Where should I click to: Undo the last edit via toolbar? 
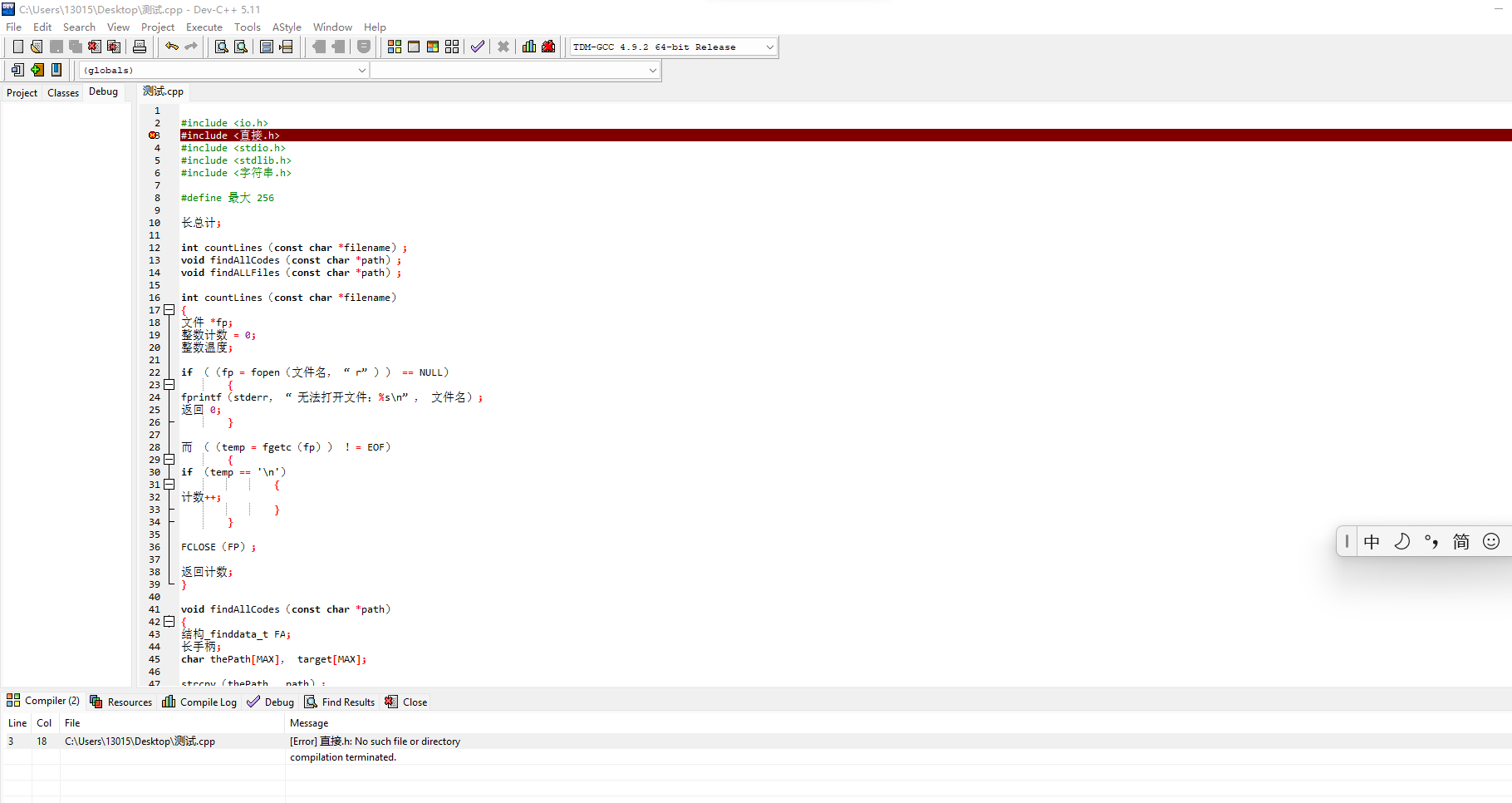click(x=172, y=47)
